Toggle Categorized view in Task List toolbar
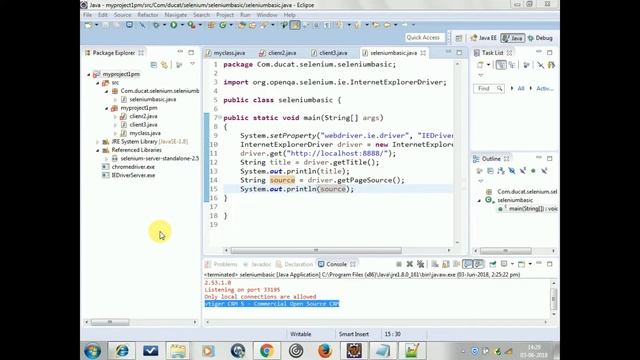The width and height of the screenshot is (640, 360). [501, 65]
